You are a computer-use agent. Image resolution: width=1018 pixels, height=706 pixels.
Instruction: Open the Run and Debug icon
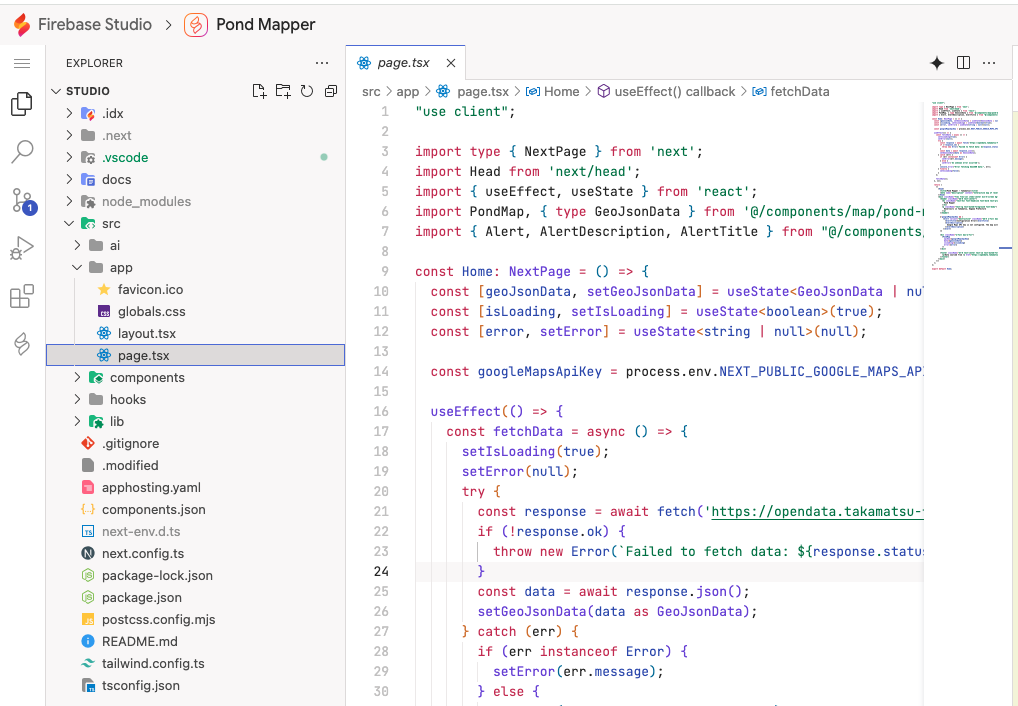point(22,248)
